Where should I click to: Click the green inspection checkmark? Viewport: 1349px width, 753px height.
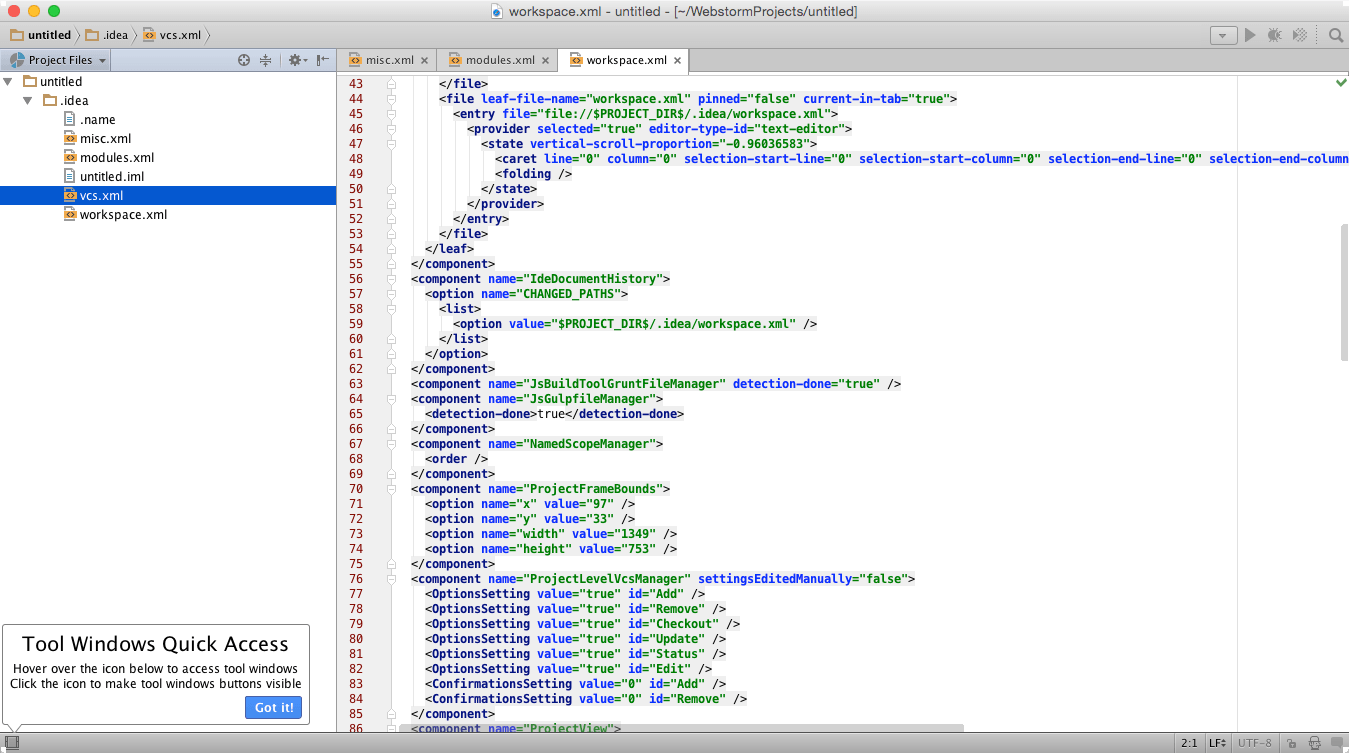click(x=1341, y=82)
